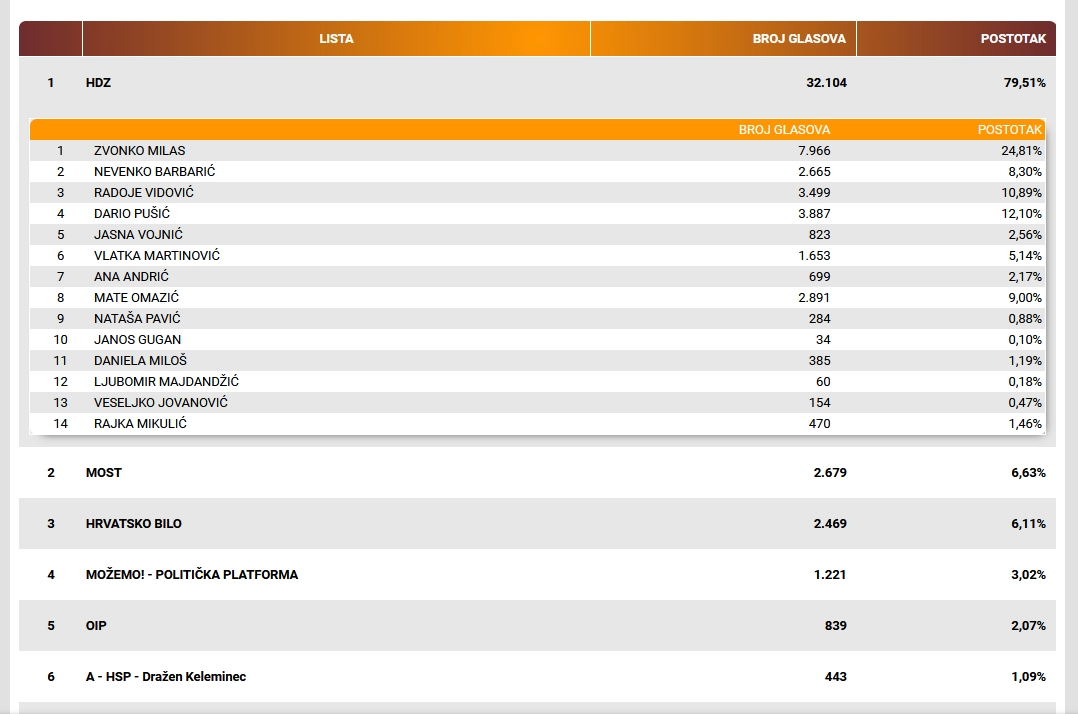Select candidate NEVENKO BARBARIĆ
This screenshot has height=714, width=1078.
coord(537,172)
